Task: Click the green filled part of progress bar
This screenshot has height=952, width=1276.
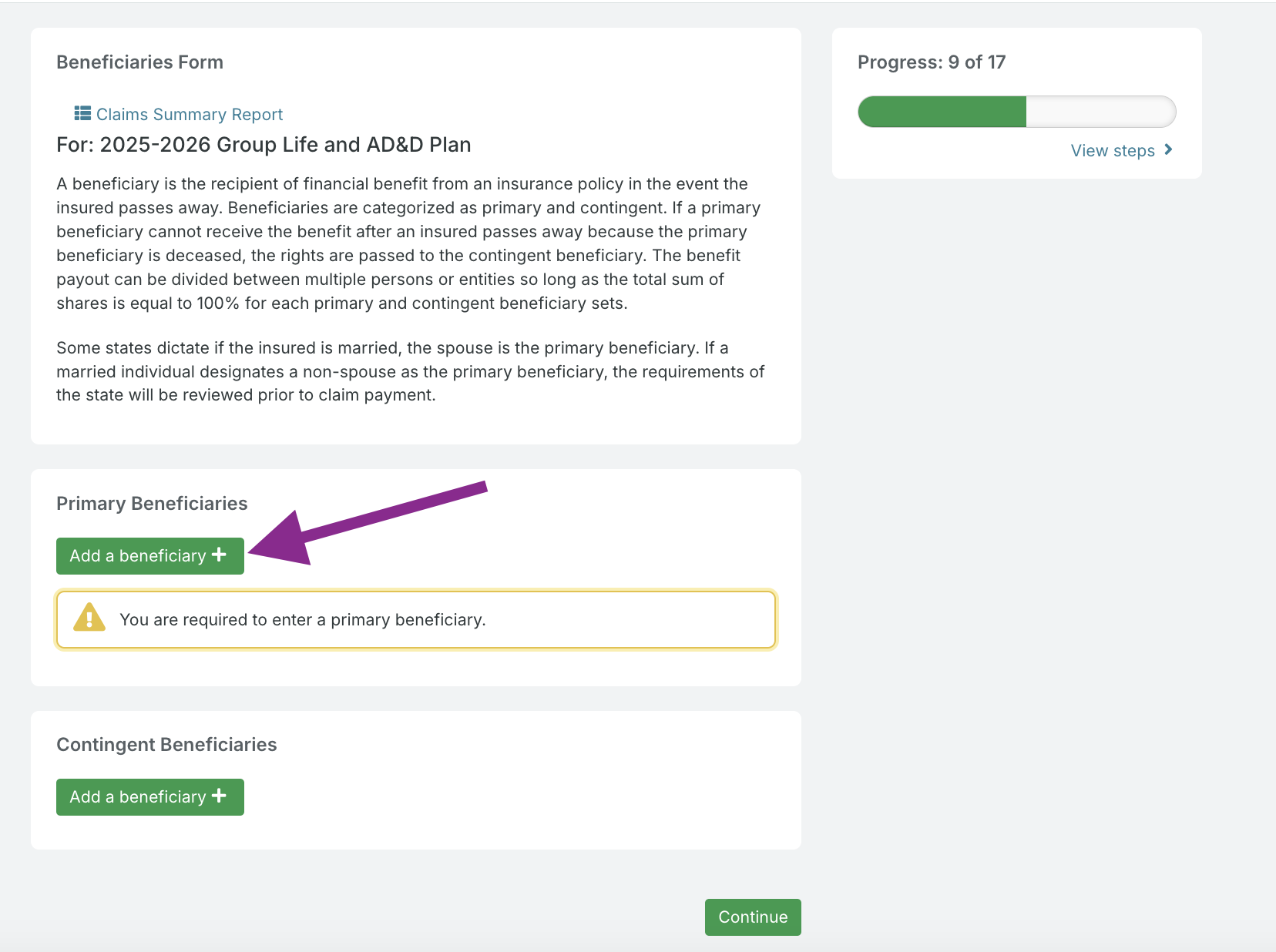Action: [942, 112]
